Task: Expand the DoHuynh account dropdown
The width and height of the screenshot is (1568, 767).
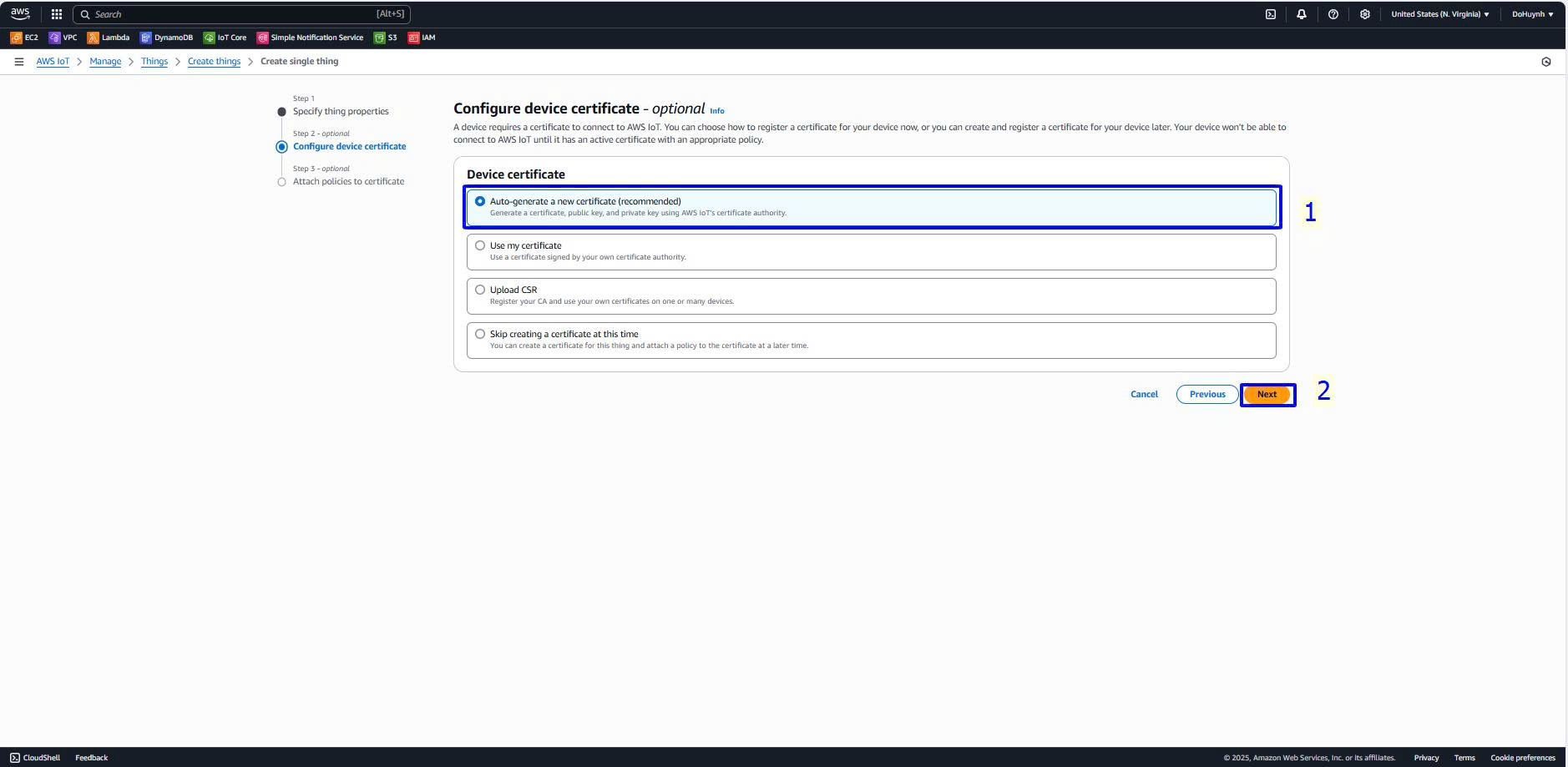Action: pyautogui.click(x=1532, y=14)
